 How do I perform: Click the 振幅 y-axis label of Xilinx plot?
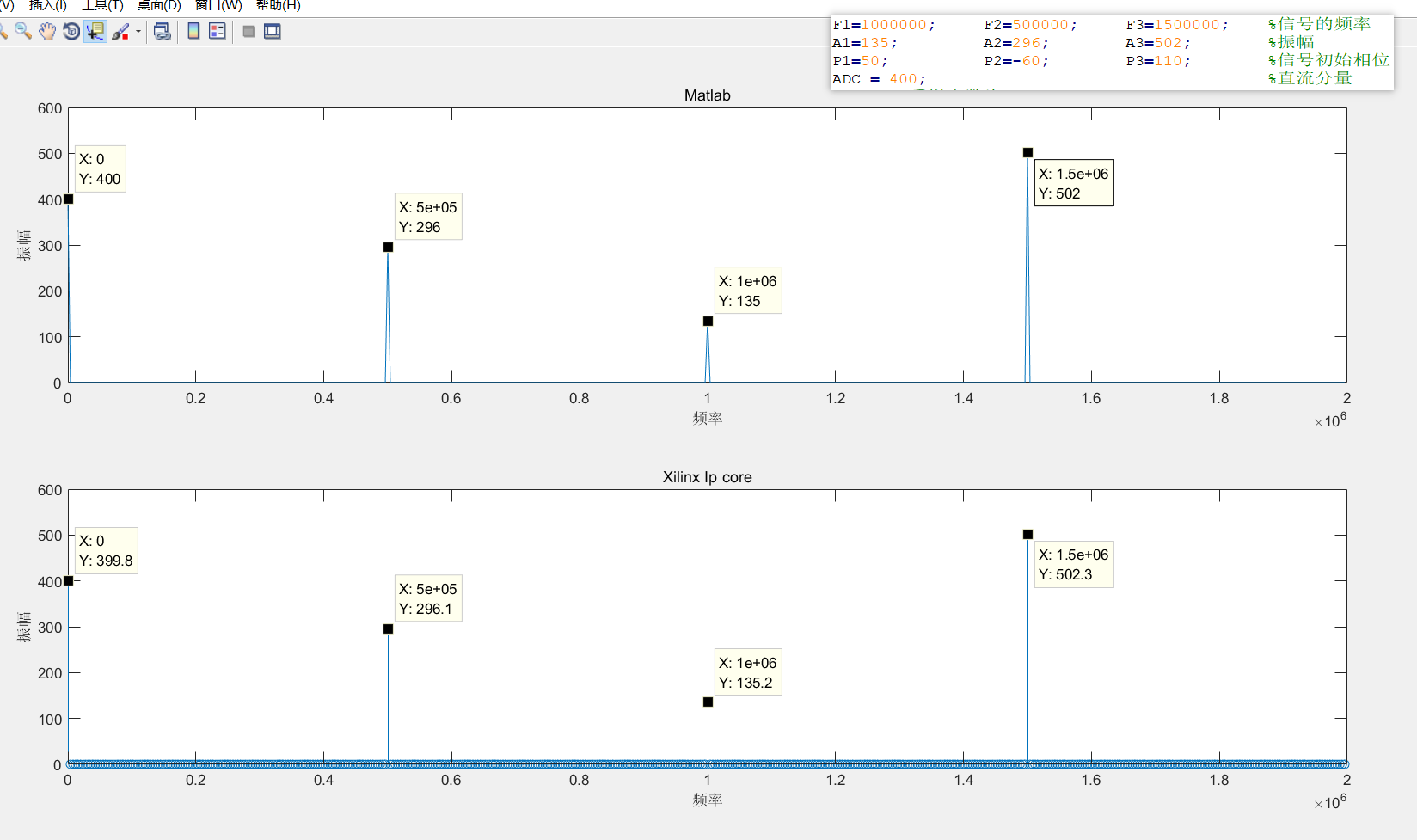(x=24, y=627)
